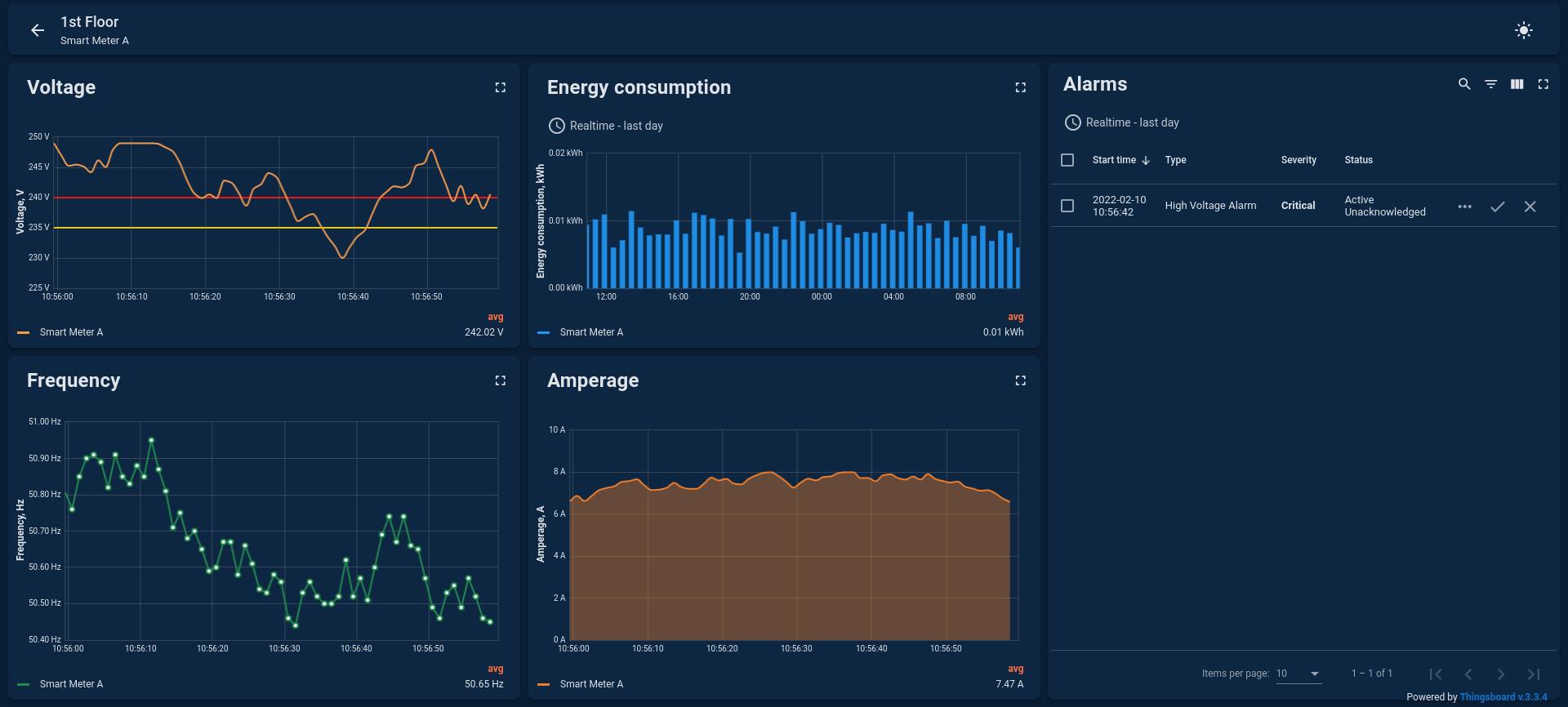Acknowledge the High Voltage Alarm checkmark
Image resolution: width=1568 pixels, height=707 pixels.
pyautogui.click(x=1498, y=207)
